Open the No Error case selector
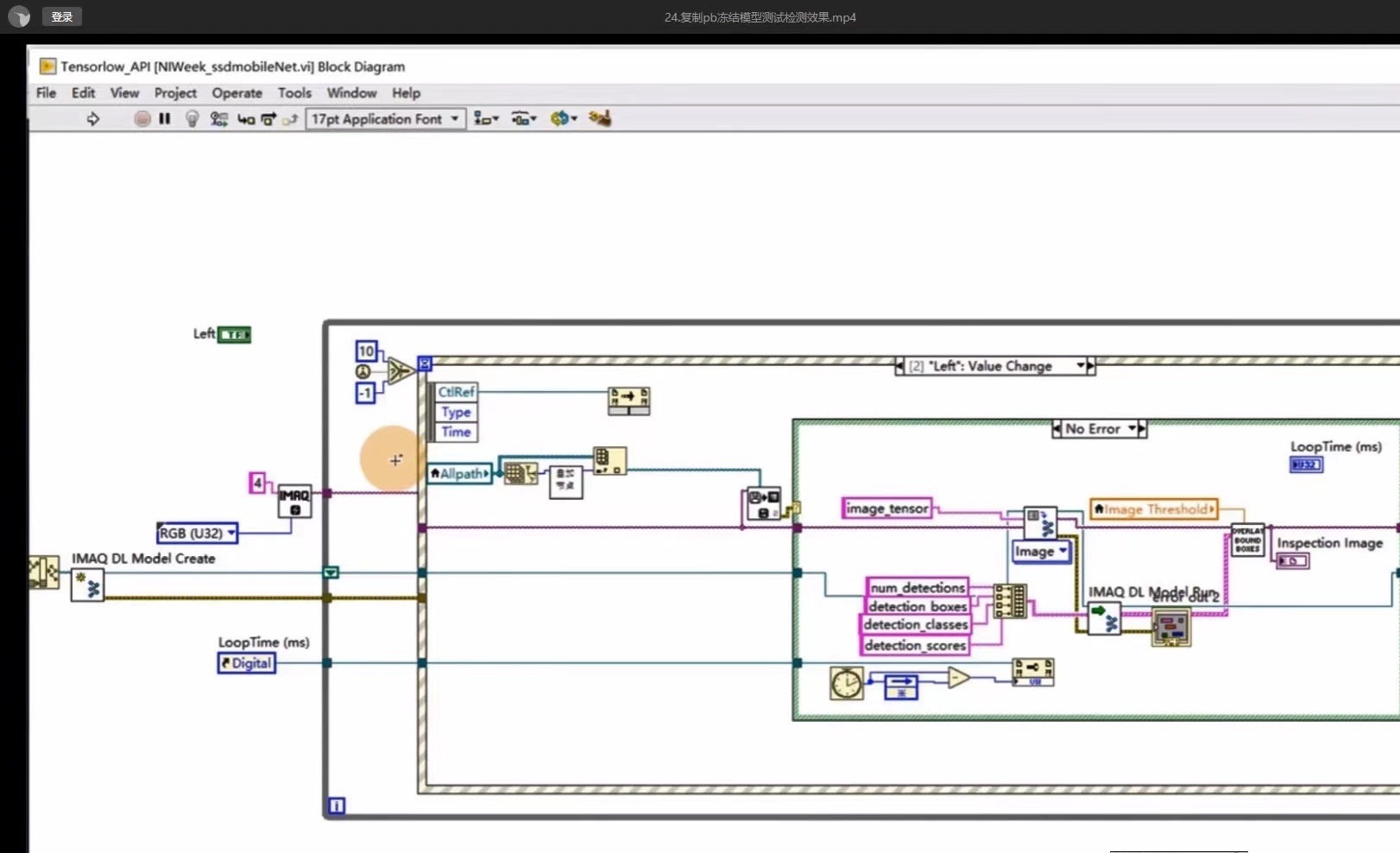This screenshot has width=1400, height=853. pyautogui.click(x=1098, y=428)
